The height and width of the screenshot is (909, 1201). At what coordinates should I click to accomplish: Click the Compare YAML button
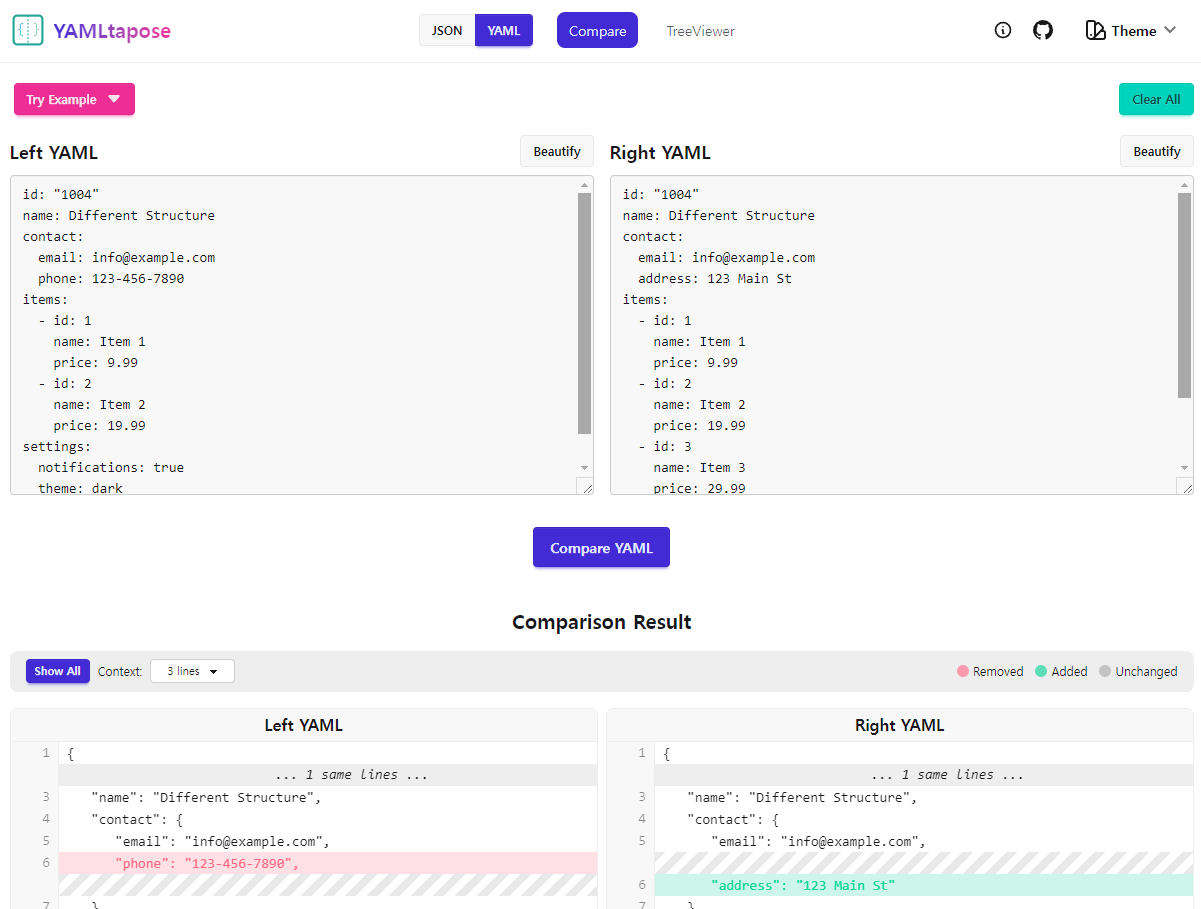click(x=601, y=548)
